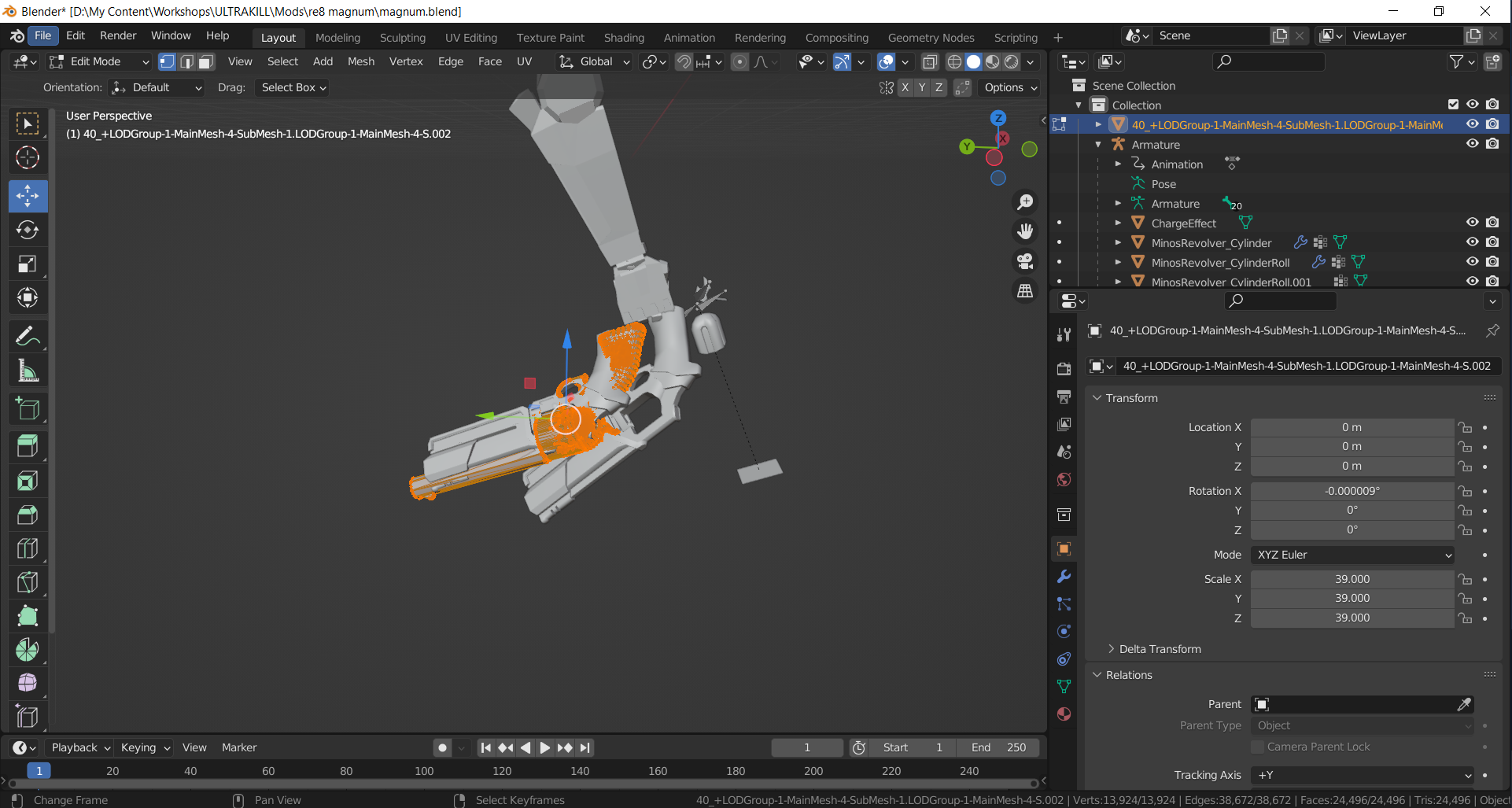Image resolution: width=1512 pixels, height=808 pixels.
Task: Toggle Armature visibility eye icon
Action: tap(1472, 144)
